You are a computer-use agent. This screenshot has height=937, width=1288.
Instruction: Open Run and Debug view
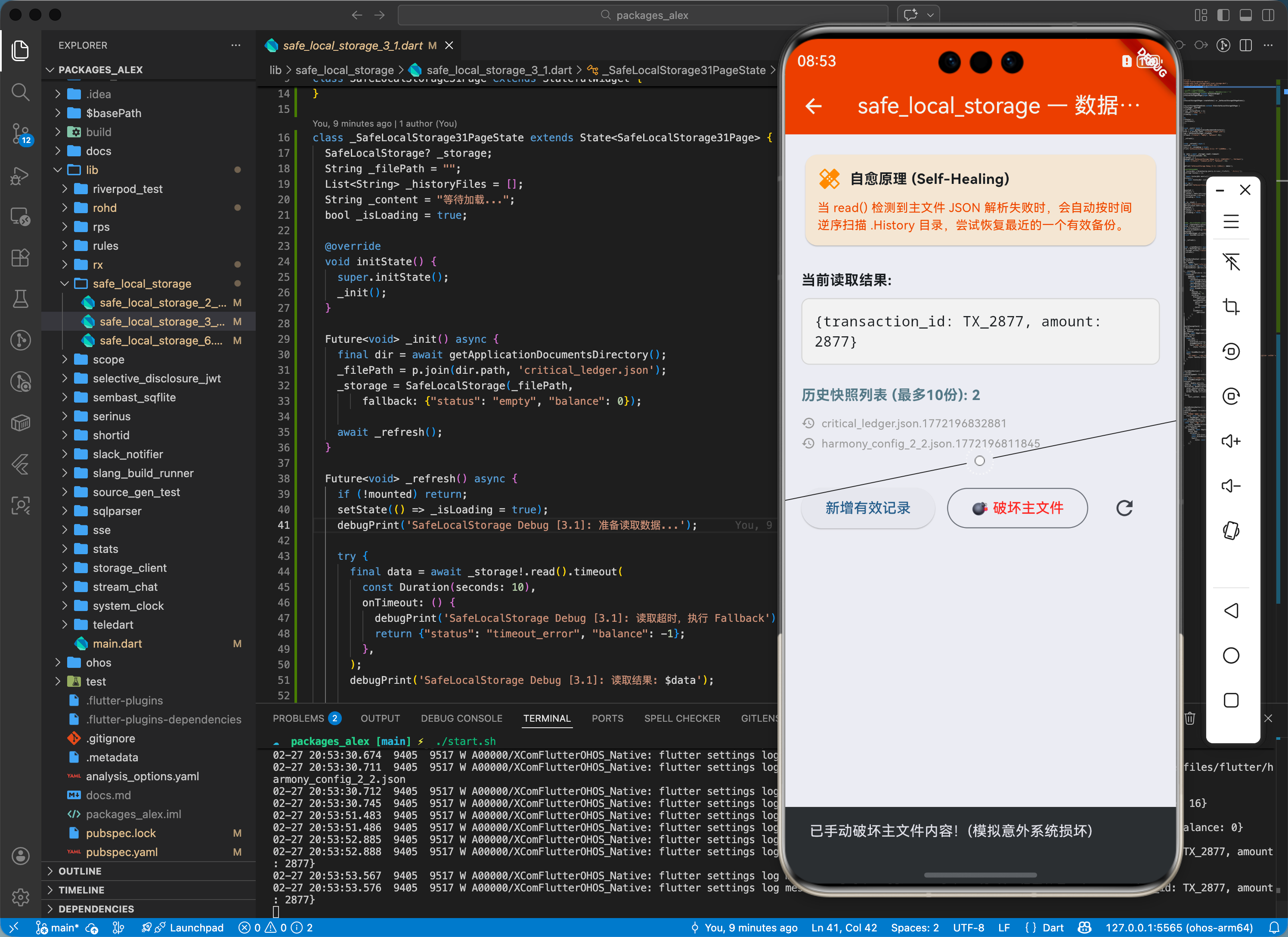20,176
